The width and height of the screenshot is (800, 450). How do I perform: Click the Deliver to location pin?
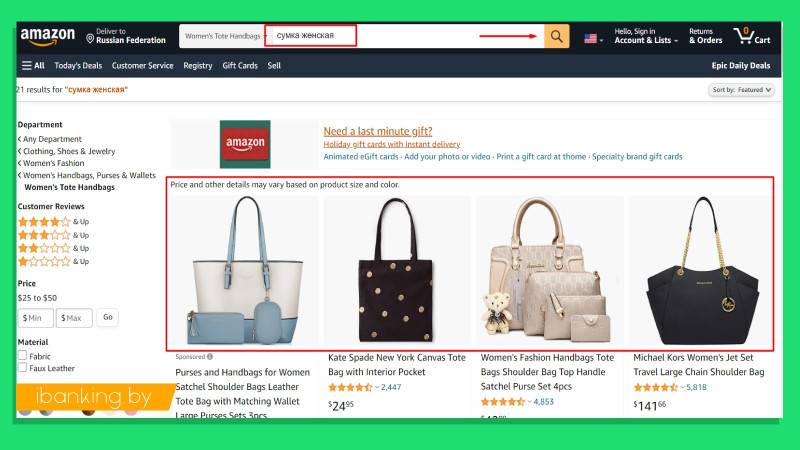90,39
